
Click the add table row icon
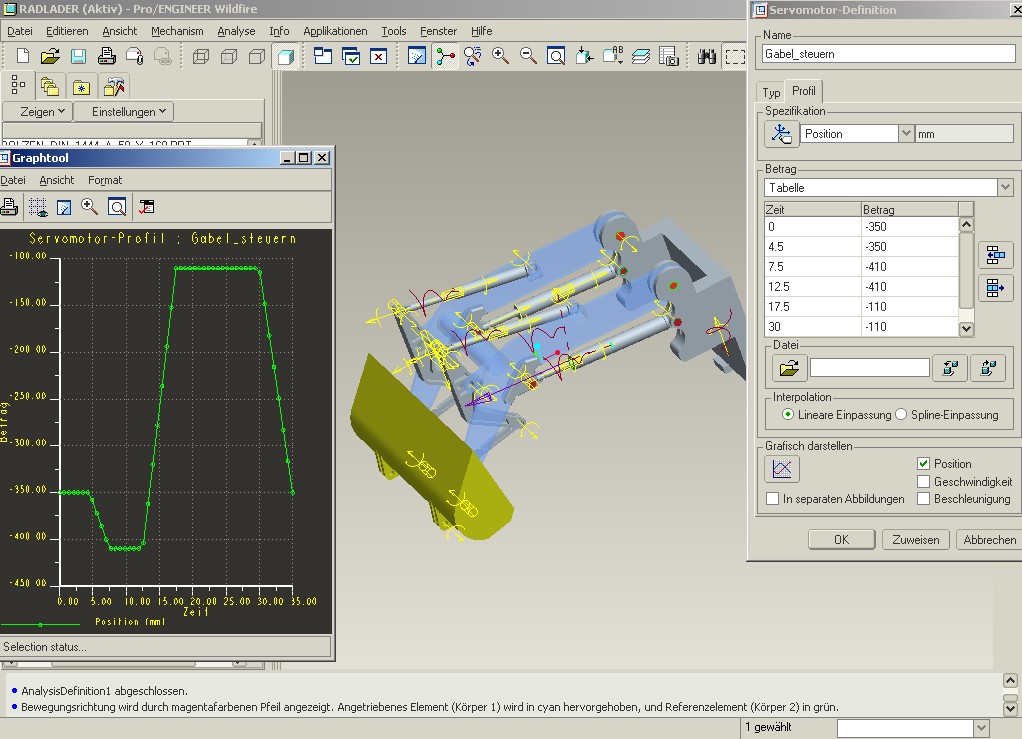click(x=994, y=255)
